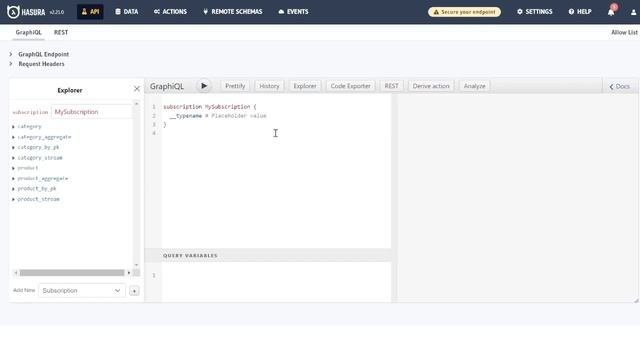The height and width of the screenshot is (360, 640).
Task: Click into the query variables editor
Action: point(276,282)
